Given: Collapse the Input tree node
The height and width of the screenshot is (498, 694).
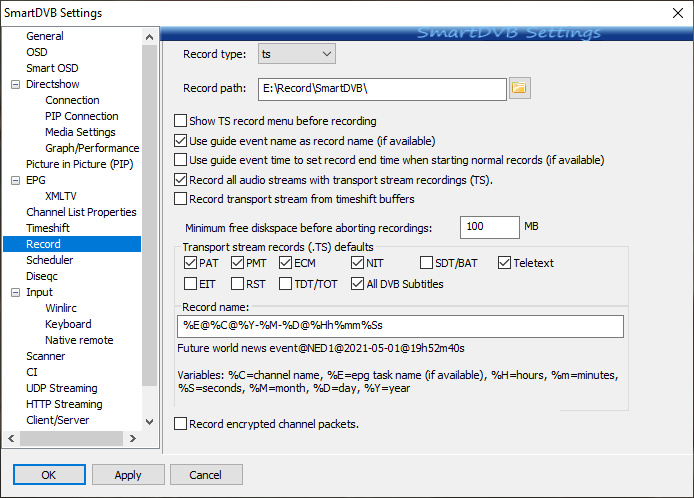Looking at the screenshot, I should 15,292.
